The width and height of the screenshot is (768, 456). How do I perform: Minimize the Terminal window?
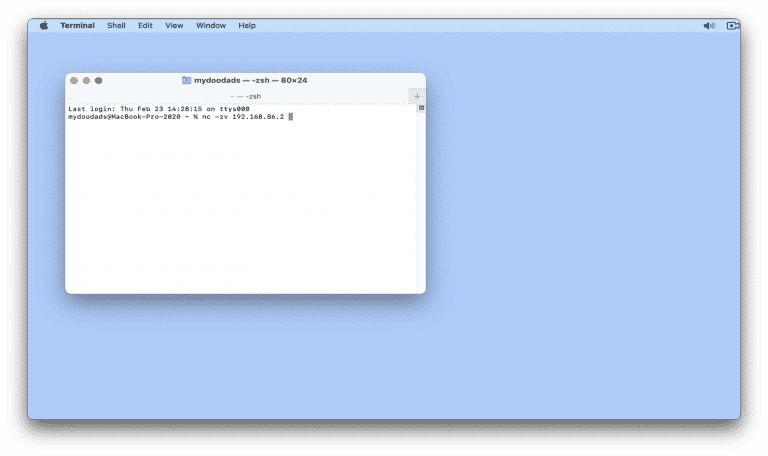point(86,80)
